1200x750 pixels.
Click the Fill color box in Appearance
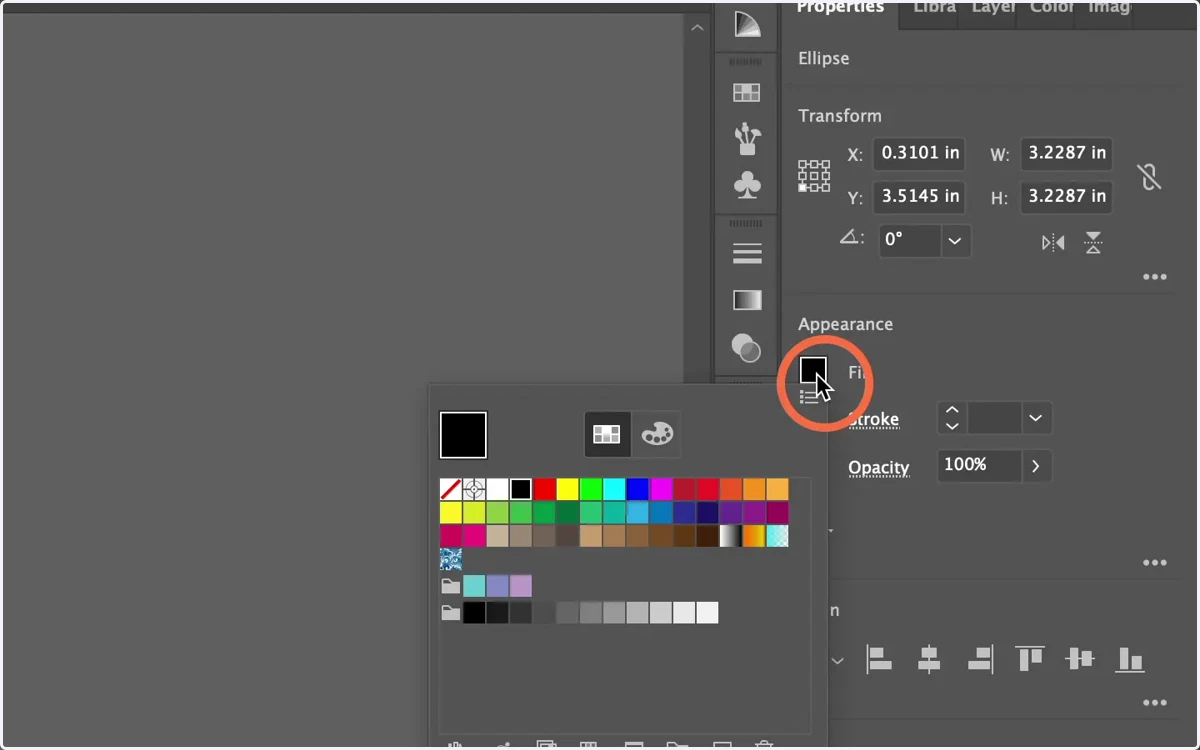tap(814, 371)
